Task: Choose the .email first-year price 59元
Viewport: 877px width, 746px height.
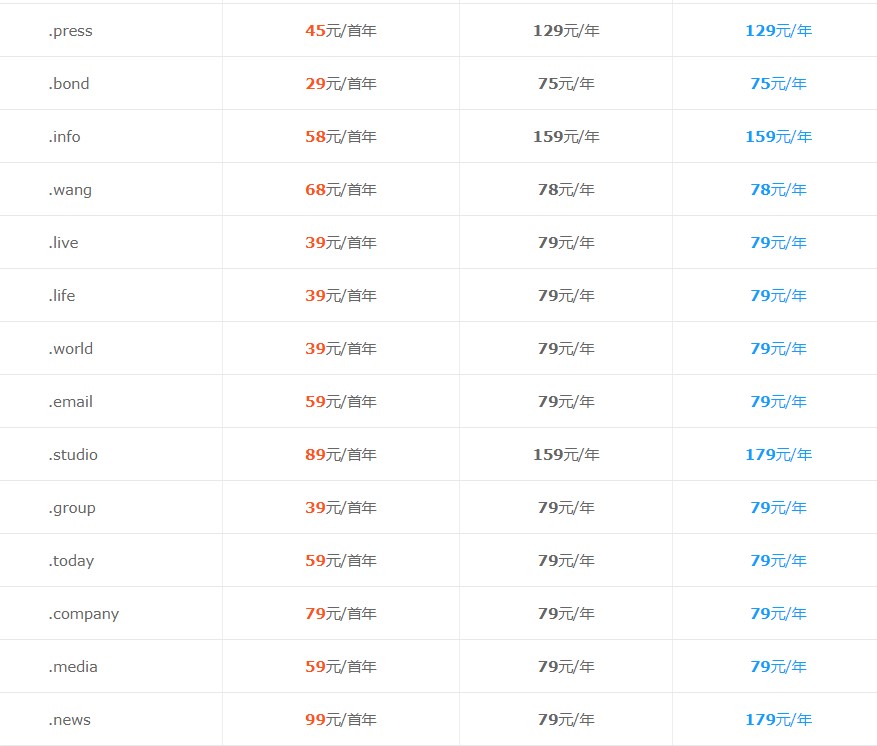Action: click(x=341, y=402)
